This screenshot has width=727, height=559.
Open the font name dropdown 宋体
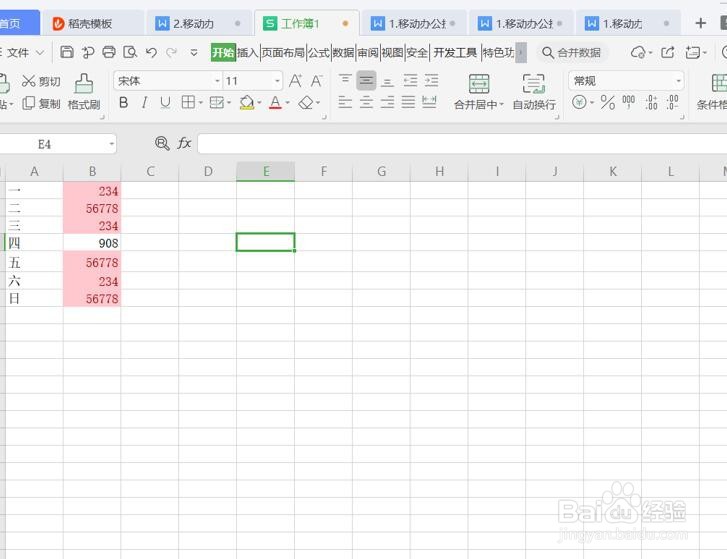217,81
